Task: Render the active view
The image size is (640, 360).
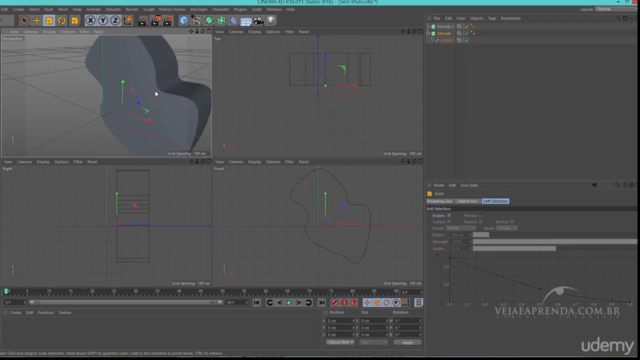Action: 142,20
